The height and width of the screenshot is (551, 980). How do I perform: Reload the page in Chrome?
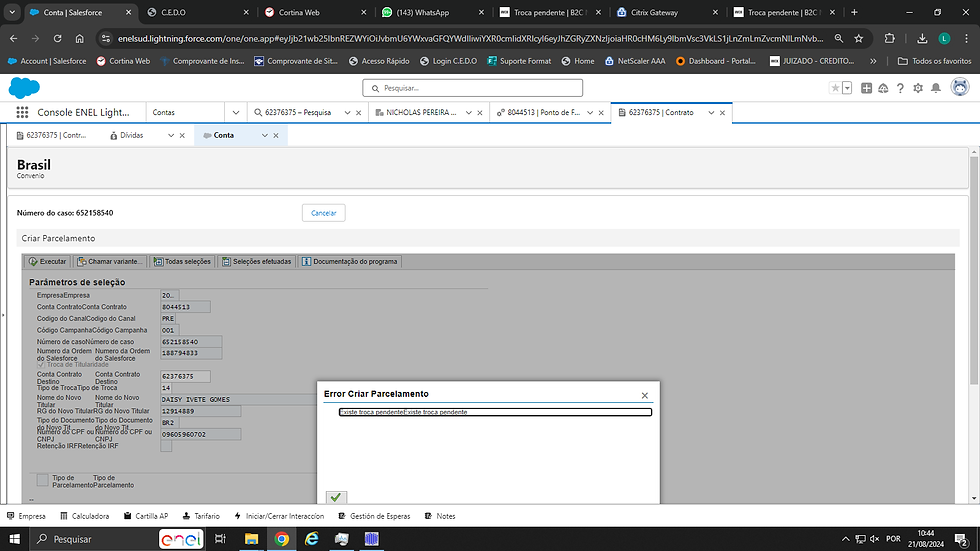(58, 39)
